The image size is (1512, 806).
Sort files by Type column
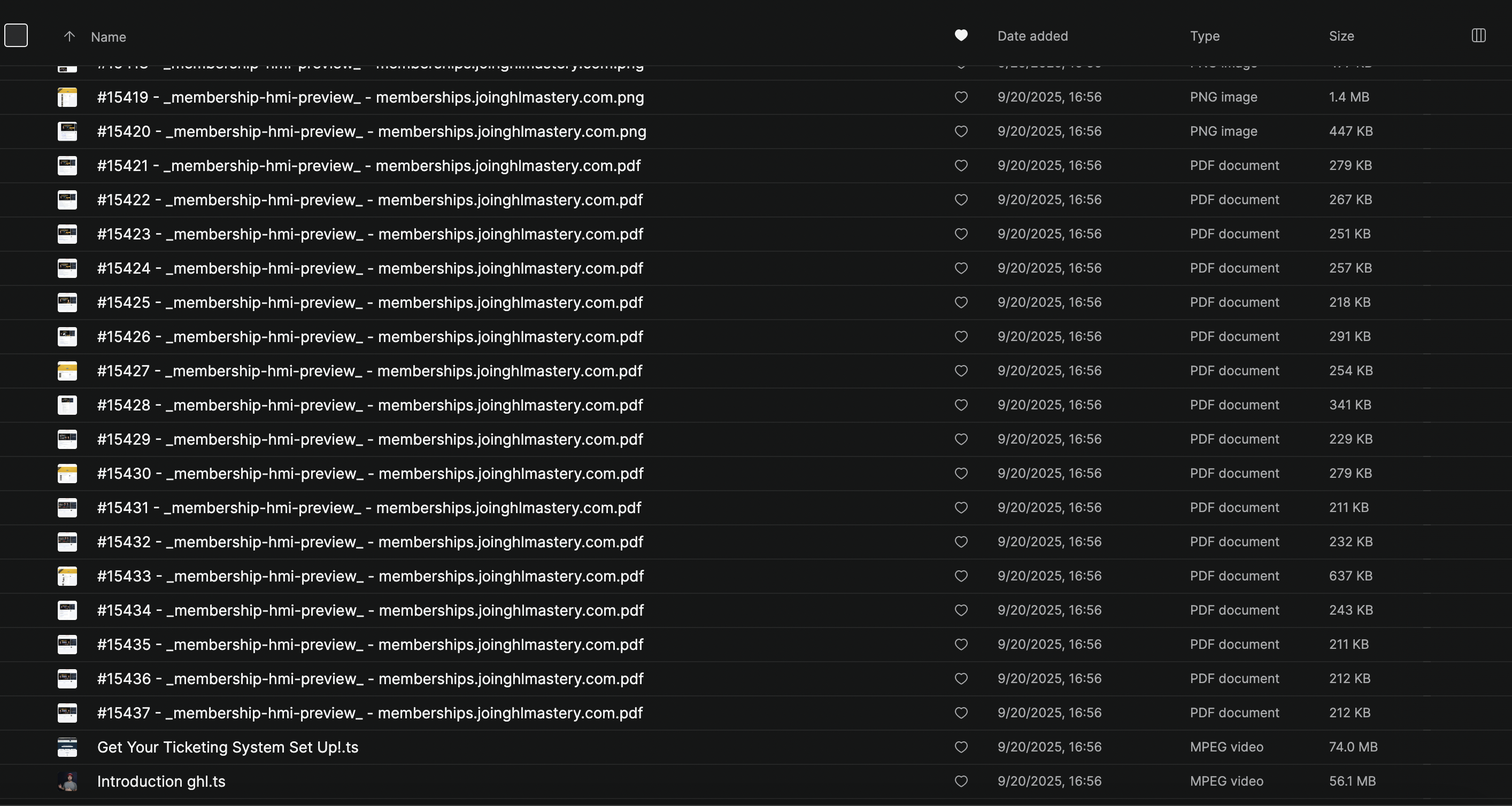[1205, 36]
